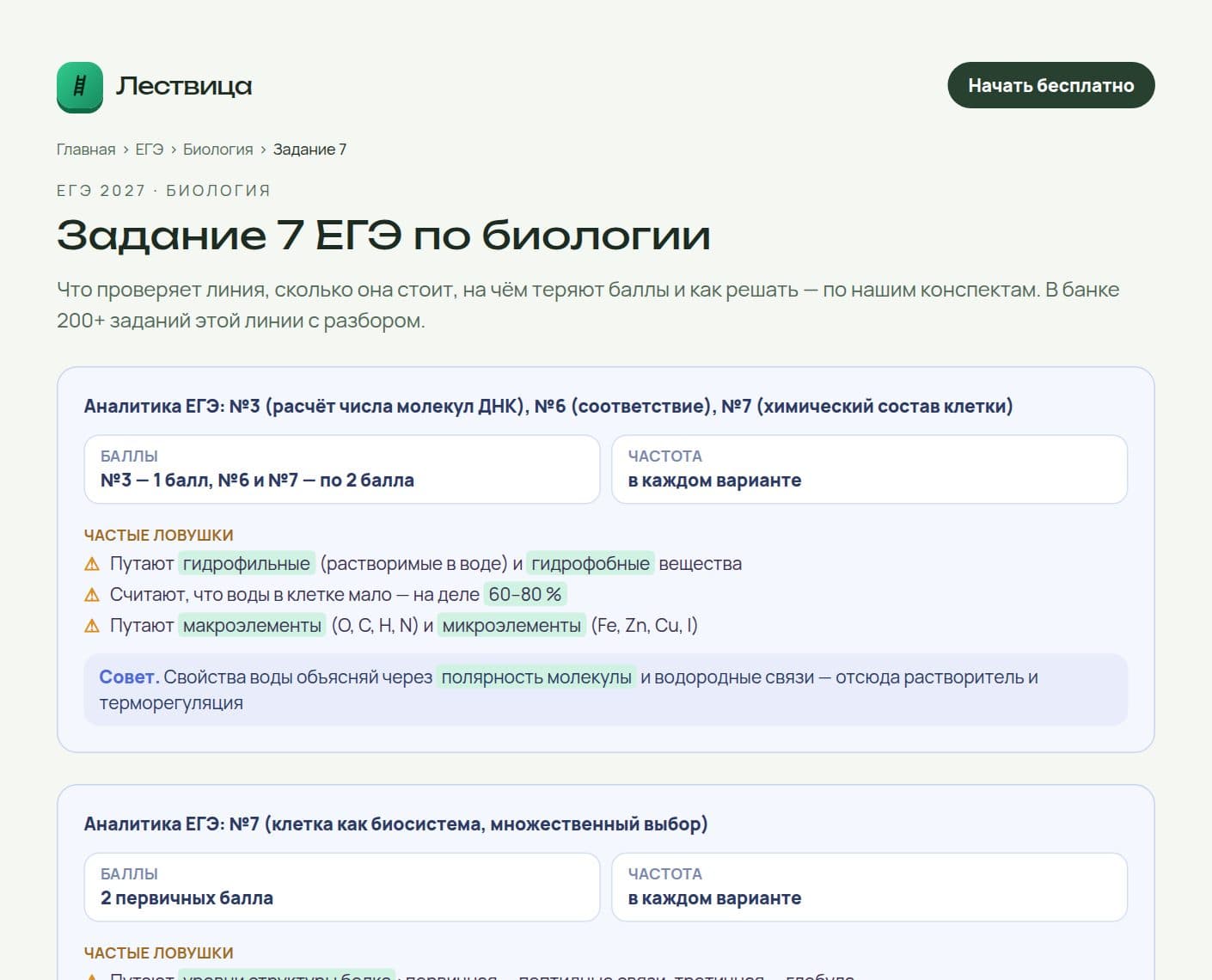Select the ЧАСТОТА box in the химический состав card
Image resolution: width=1212 pixels, height=980 pixels.
[869, 469]
